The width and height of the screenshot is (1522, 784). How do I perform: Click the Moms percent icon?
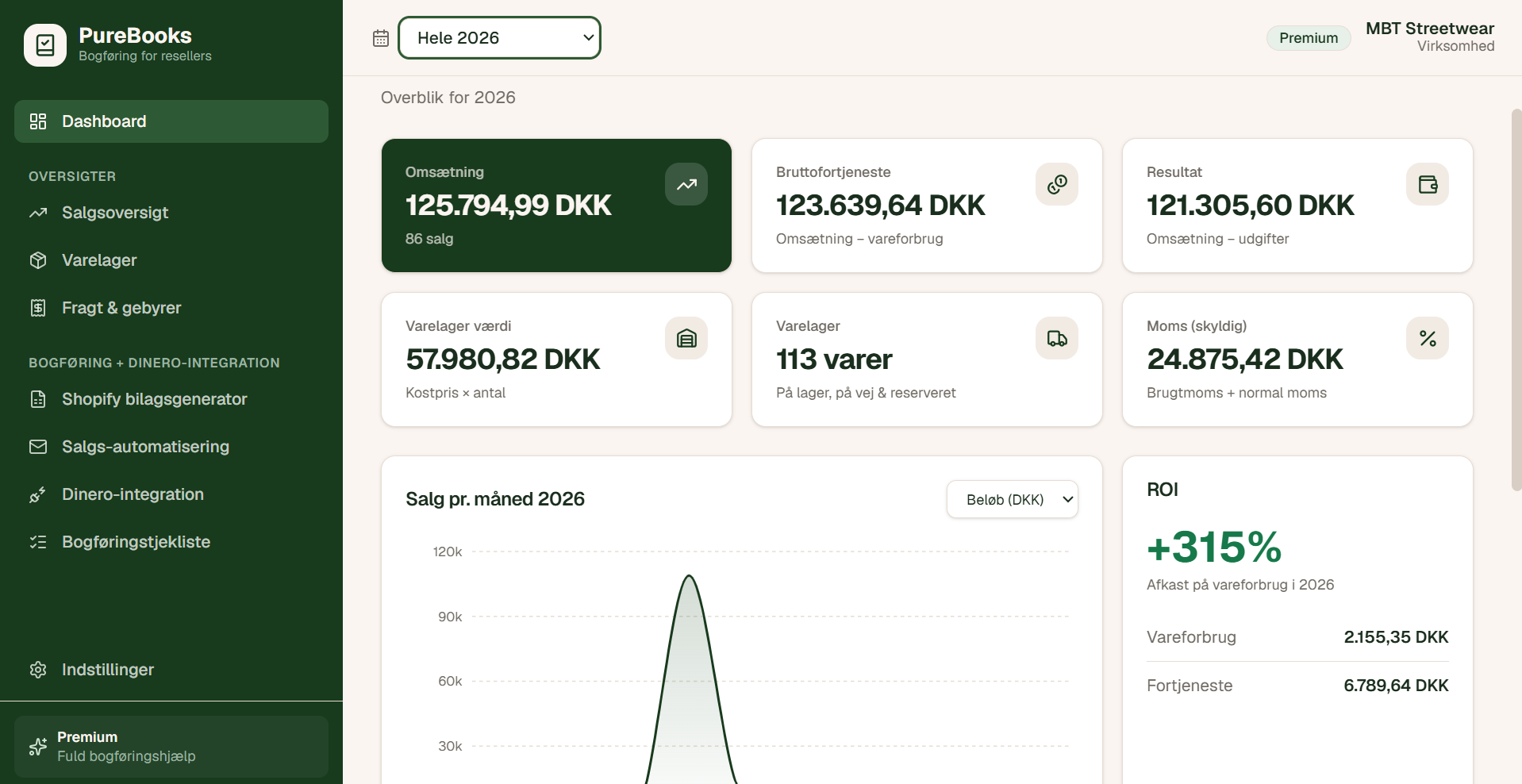pyautogui.click(x=1428, y=338)
